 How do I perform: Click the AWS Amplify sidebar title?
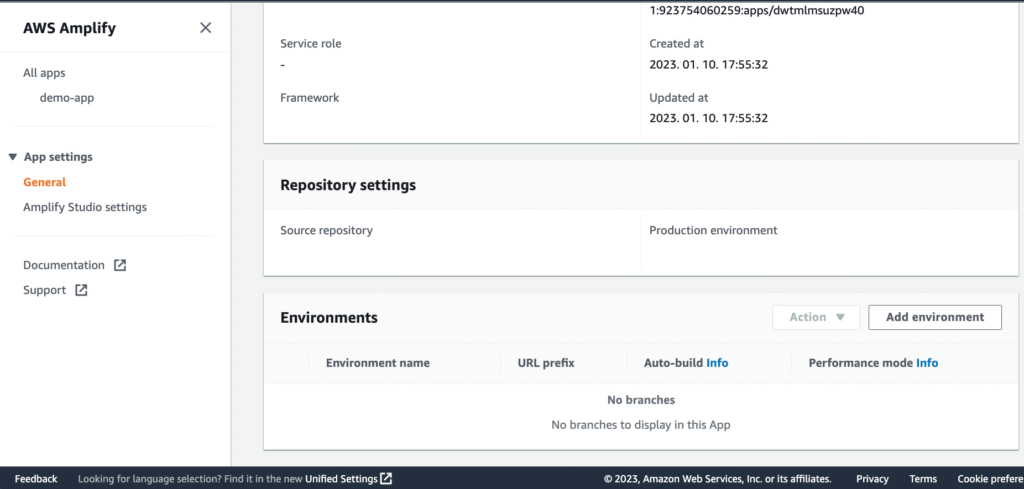coord(69,28)
